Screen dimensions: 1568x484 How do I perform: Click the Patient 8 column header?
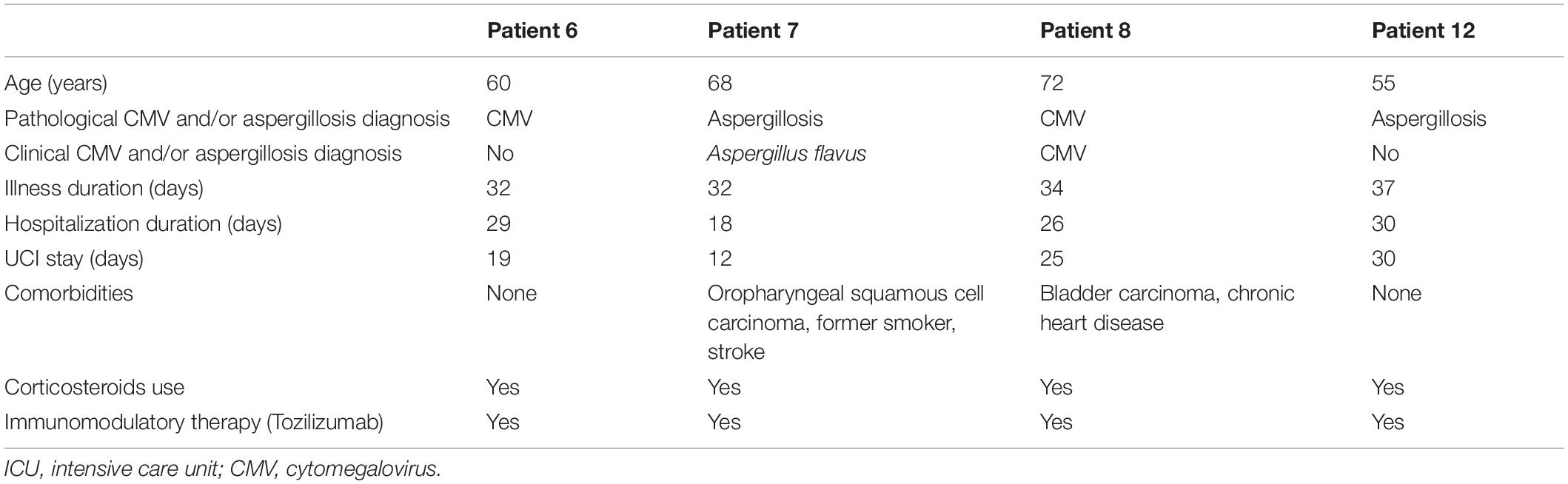tap(1085, 30)
